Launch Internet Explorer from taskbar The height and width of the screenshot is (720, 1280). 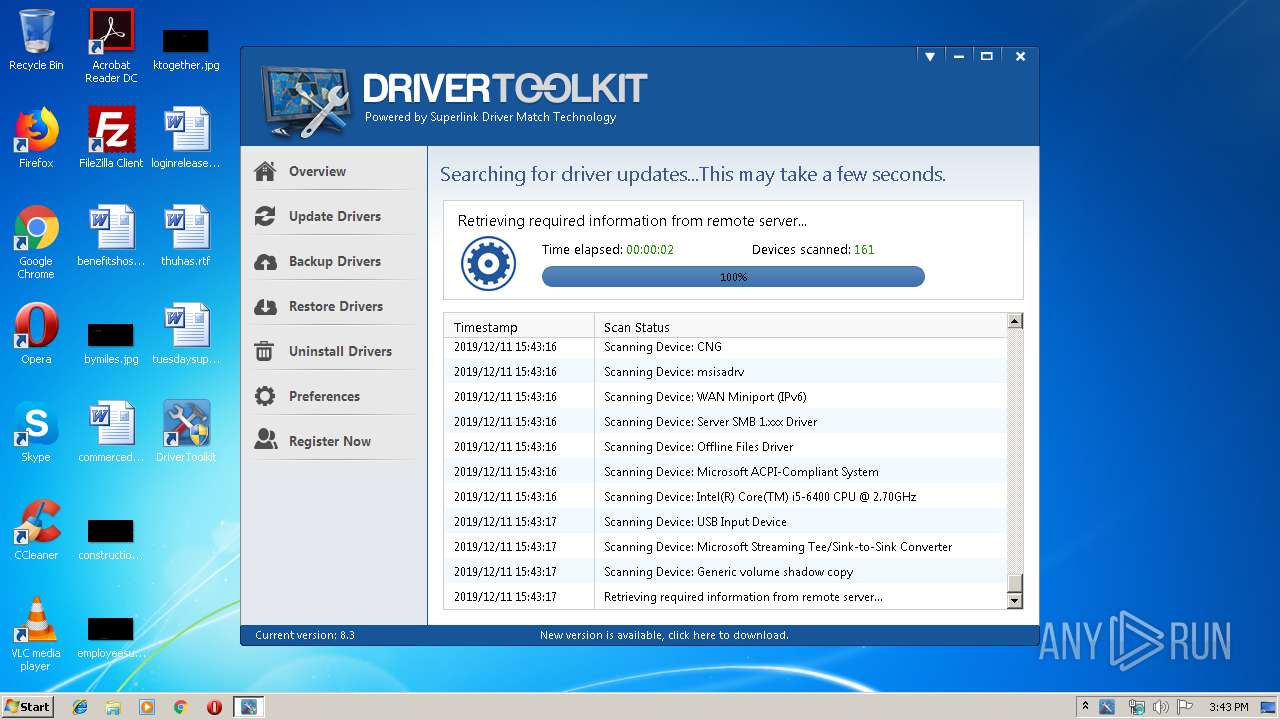(x=80, y=707)
